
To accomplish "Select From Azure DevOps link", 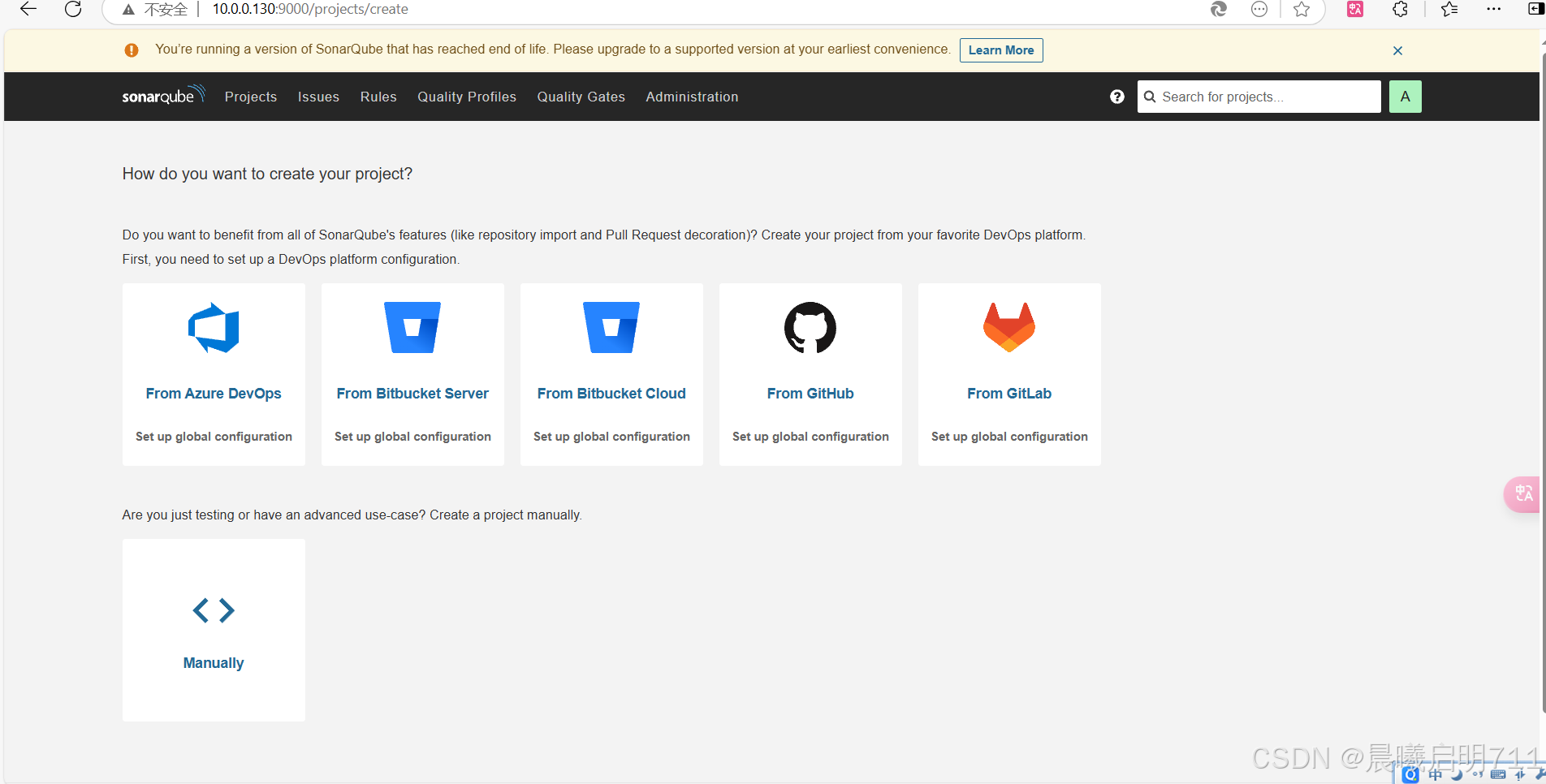I will click(214, 394).
